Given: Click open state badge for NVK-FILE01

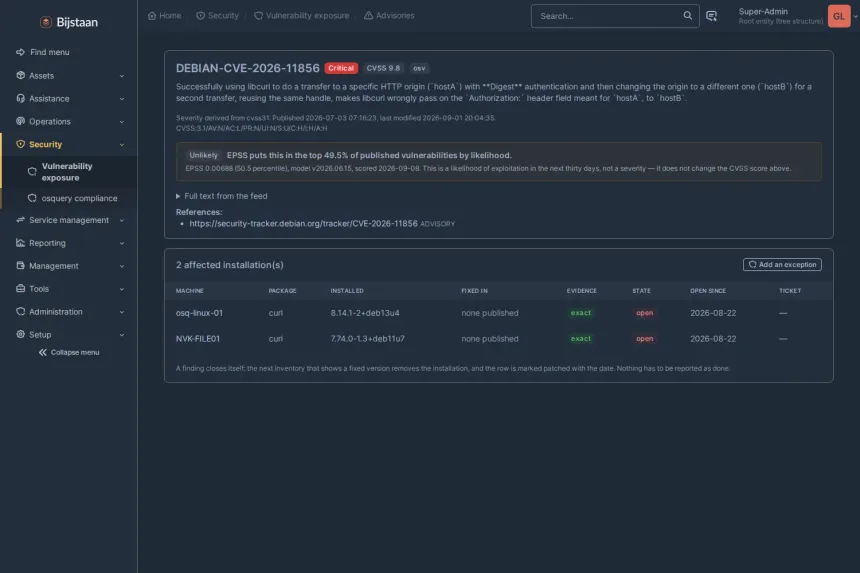Looking at the screenshot, I should (x=644, y=338).
